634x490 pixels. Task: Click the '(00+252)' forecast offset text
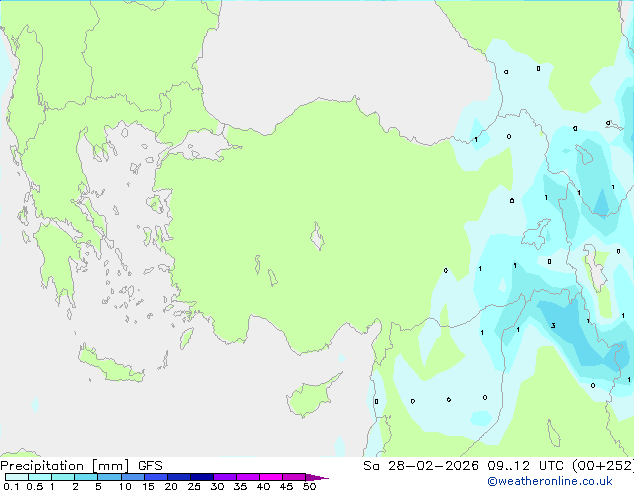(603, 466)
